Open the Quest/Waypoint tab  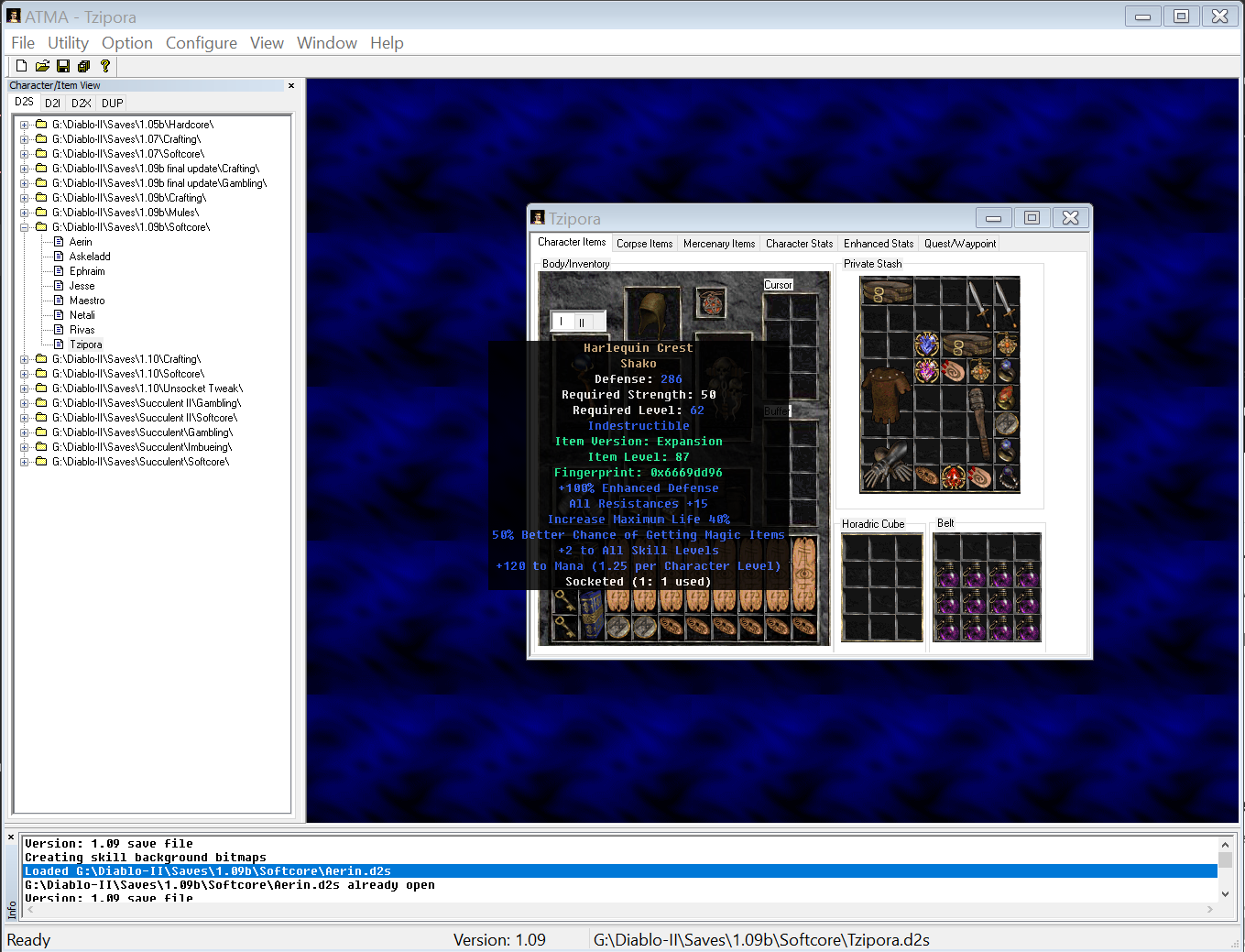pyautogui.click(x=960, y=244)
